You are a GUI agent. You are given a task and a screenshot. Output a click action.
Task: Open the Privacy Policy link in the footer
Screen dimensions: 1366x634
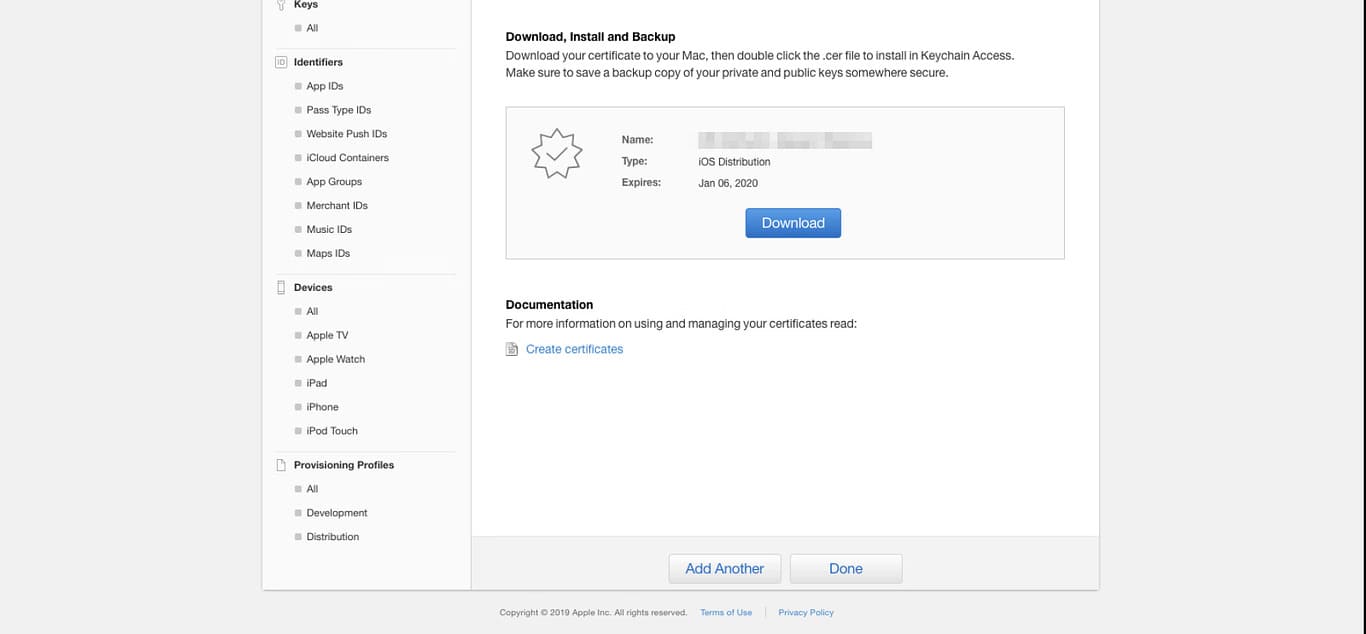click(x=805, y=612)
